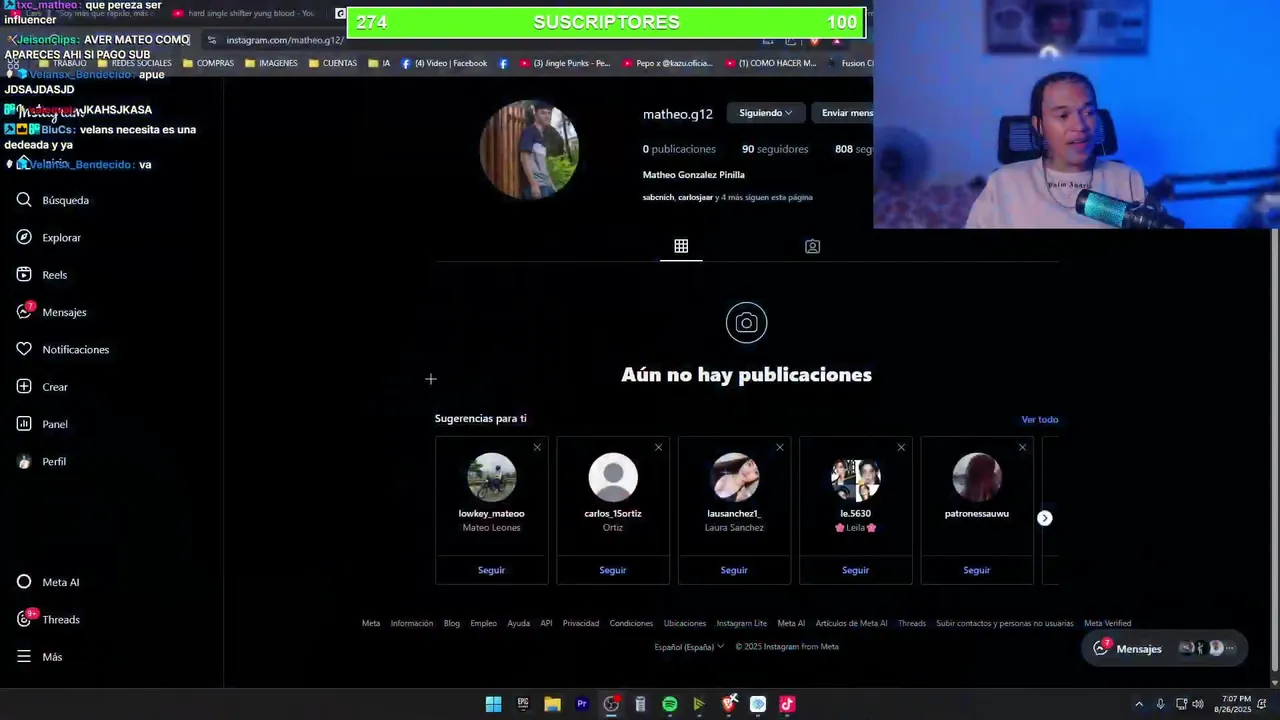Screen dimensions: 1280x720
Task: Follow patronessauwu via Seguir
Action: (x=976, y=570)
